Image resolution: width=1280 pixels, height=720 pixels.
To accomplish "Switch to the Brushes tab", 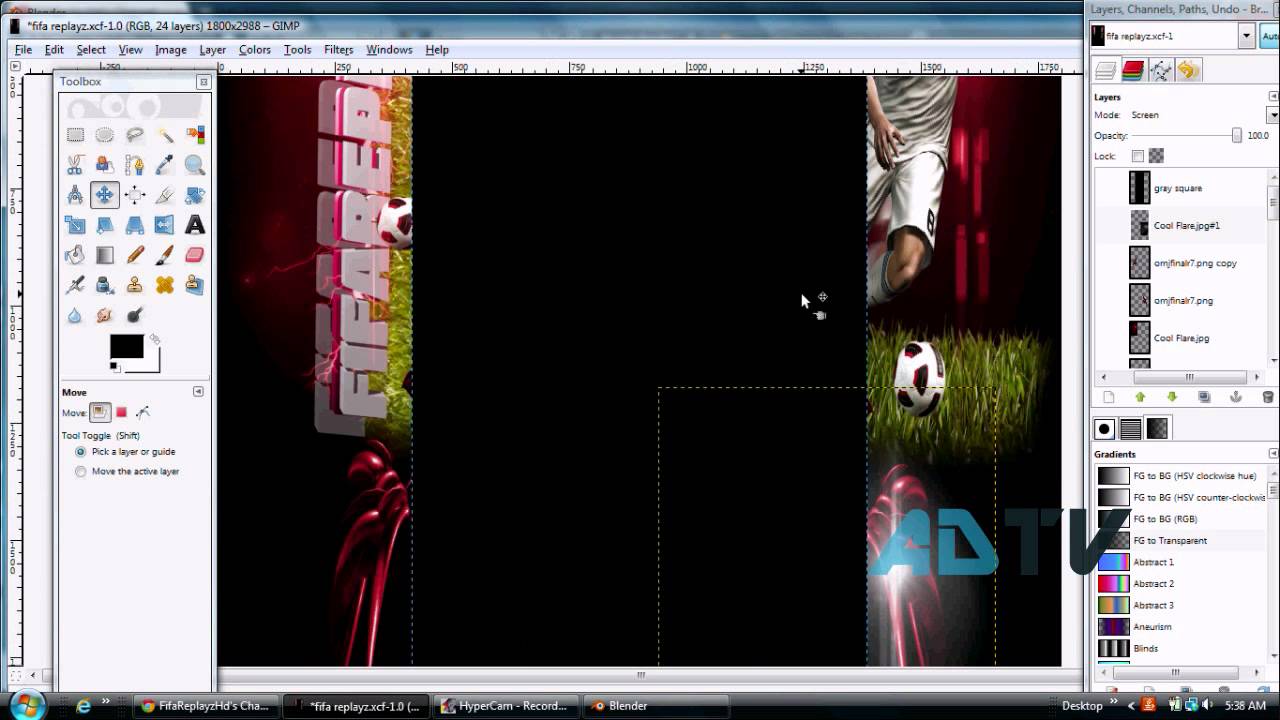I will click(1104, 429).
